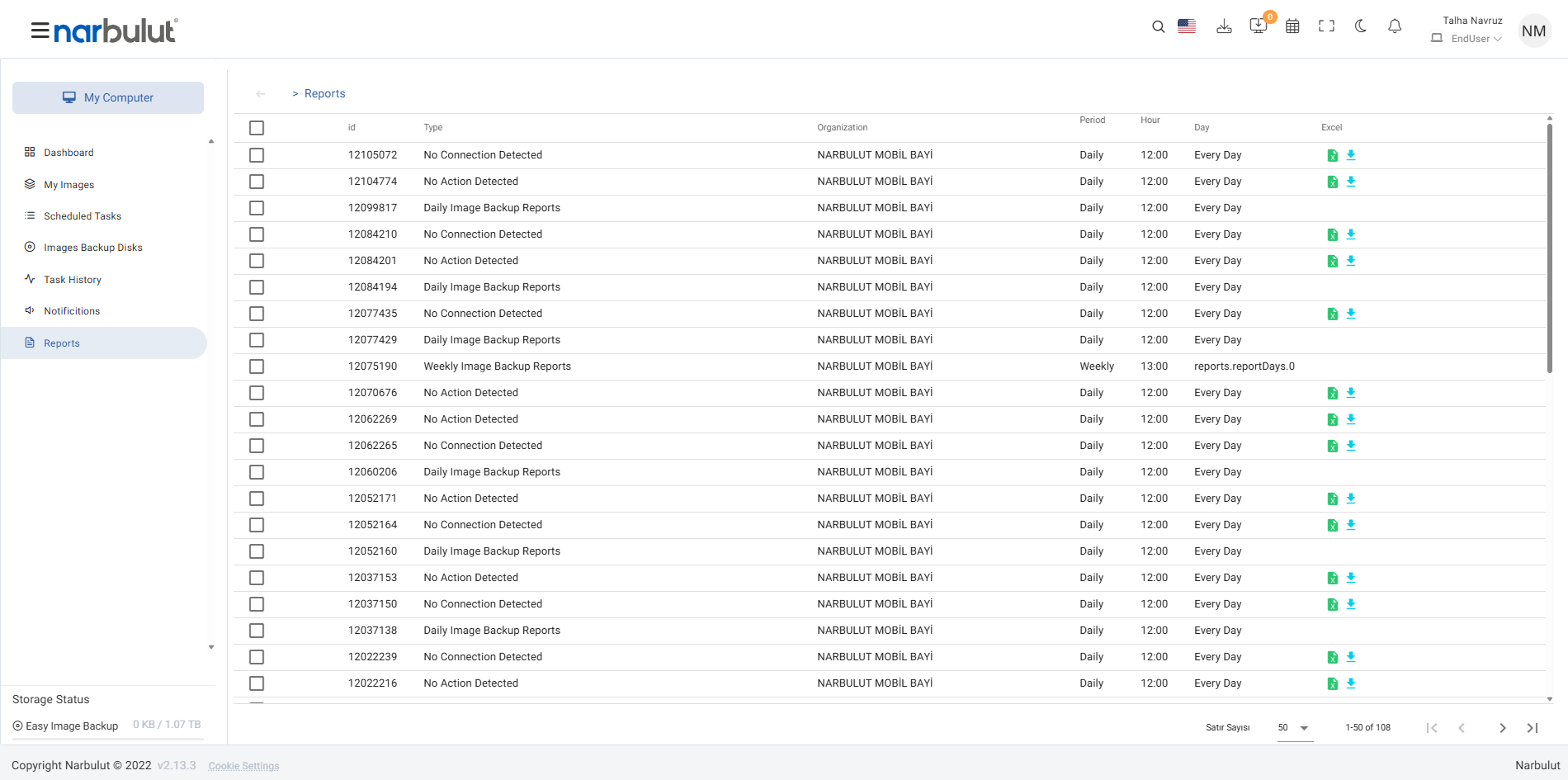Image resolution: width=1568 pixels, height=780 pixels.
Task: Click the reports table vertical scrollbar
Action: [x=1549, y=248]
